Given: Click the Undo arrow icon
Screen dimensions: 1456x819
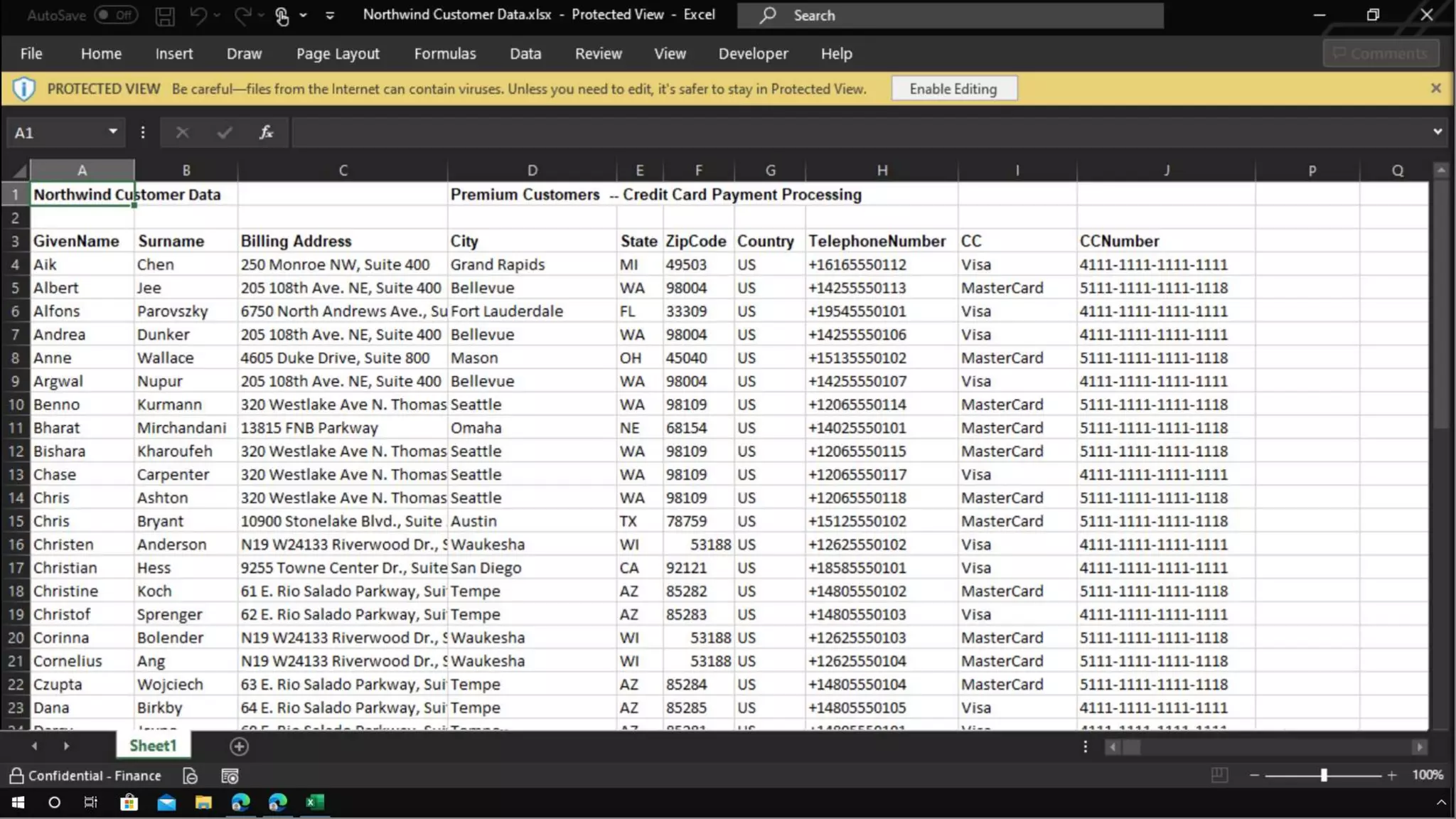Looking at the screenshot, I should coord(198,16).
